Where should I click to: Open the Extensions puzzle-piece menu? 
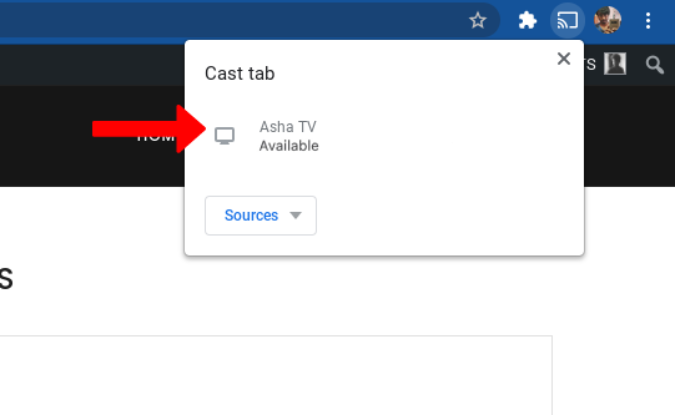pos(527,20)
